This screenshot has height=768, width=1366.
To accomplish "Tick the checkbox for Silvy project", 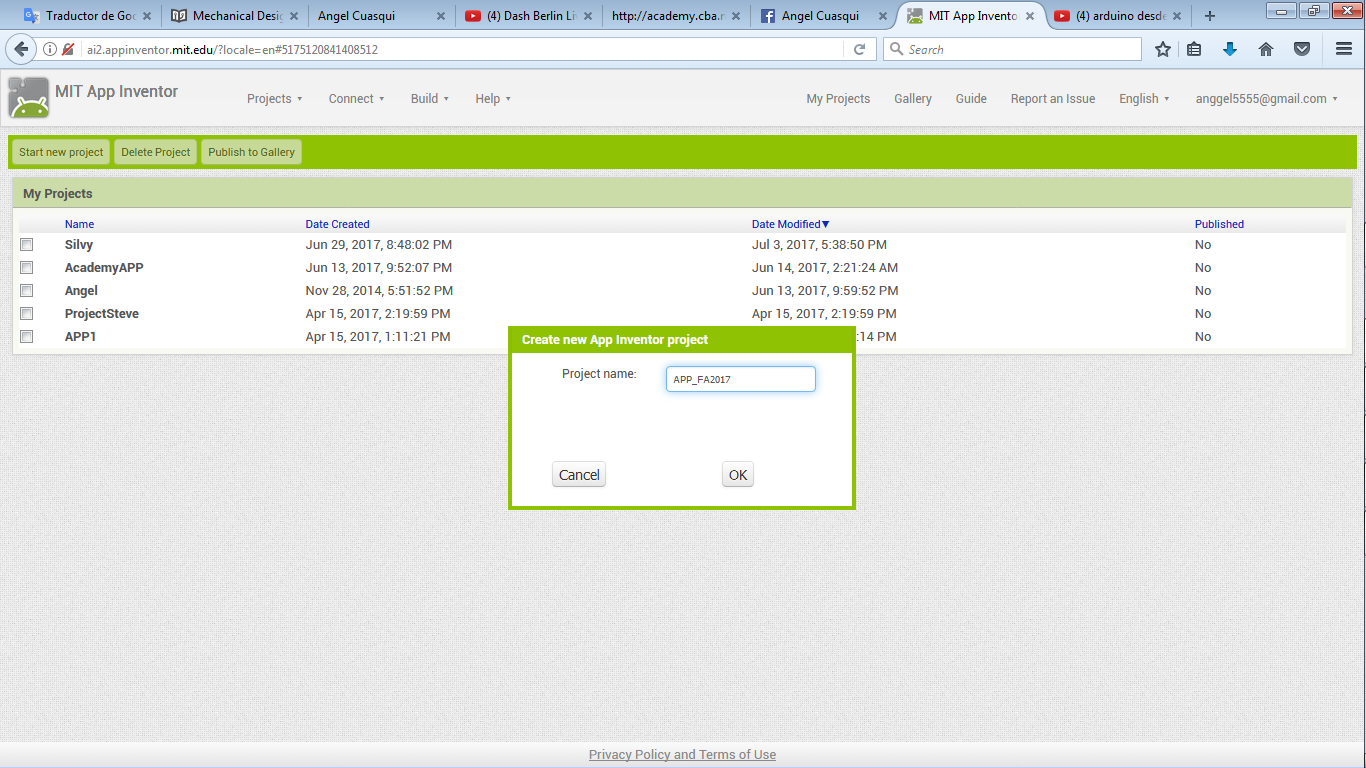I will coord(27,245).
